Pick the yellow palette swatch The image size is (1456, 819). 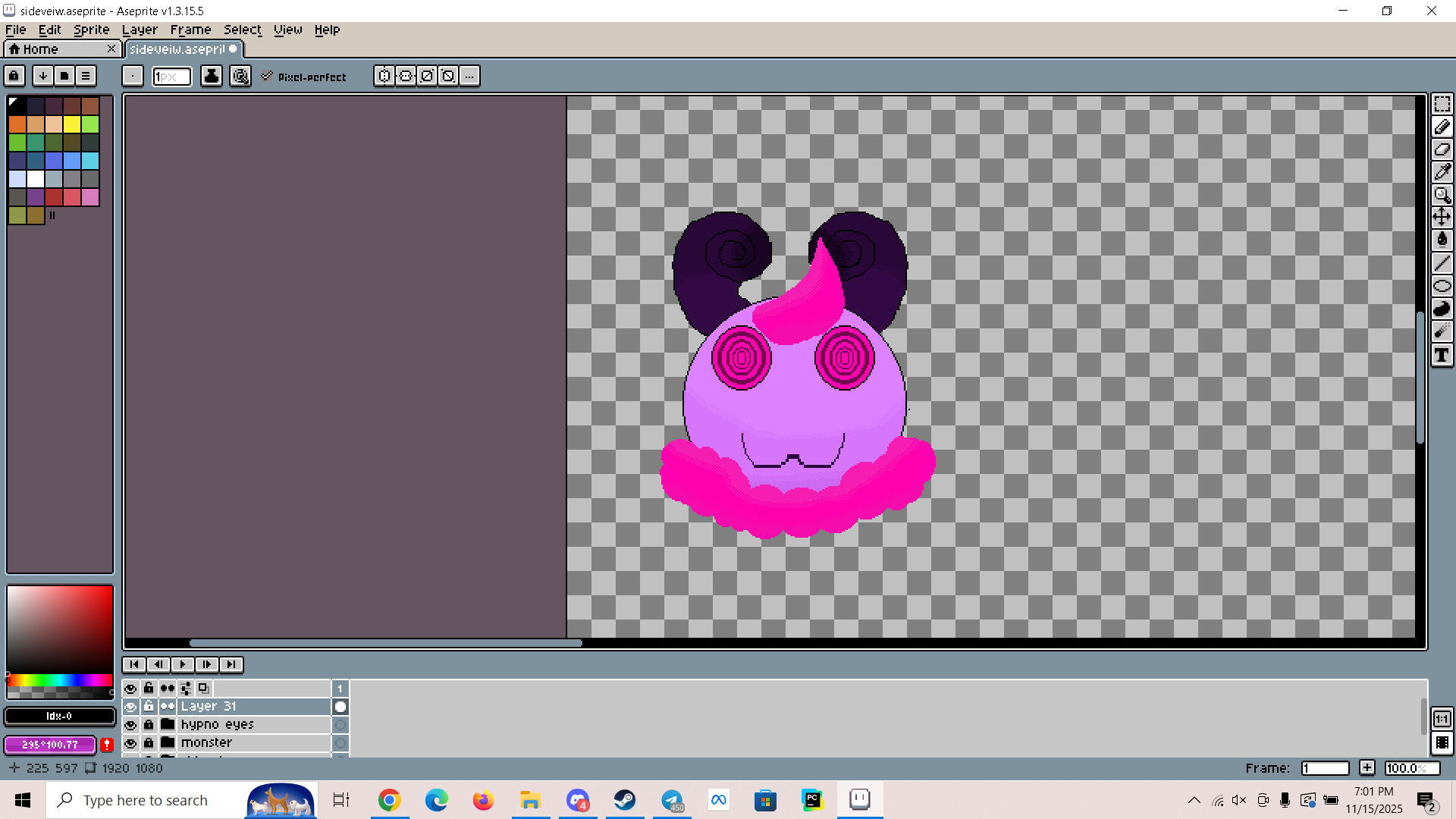pos(72,124)
